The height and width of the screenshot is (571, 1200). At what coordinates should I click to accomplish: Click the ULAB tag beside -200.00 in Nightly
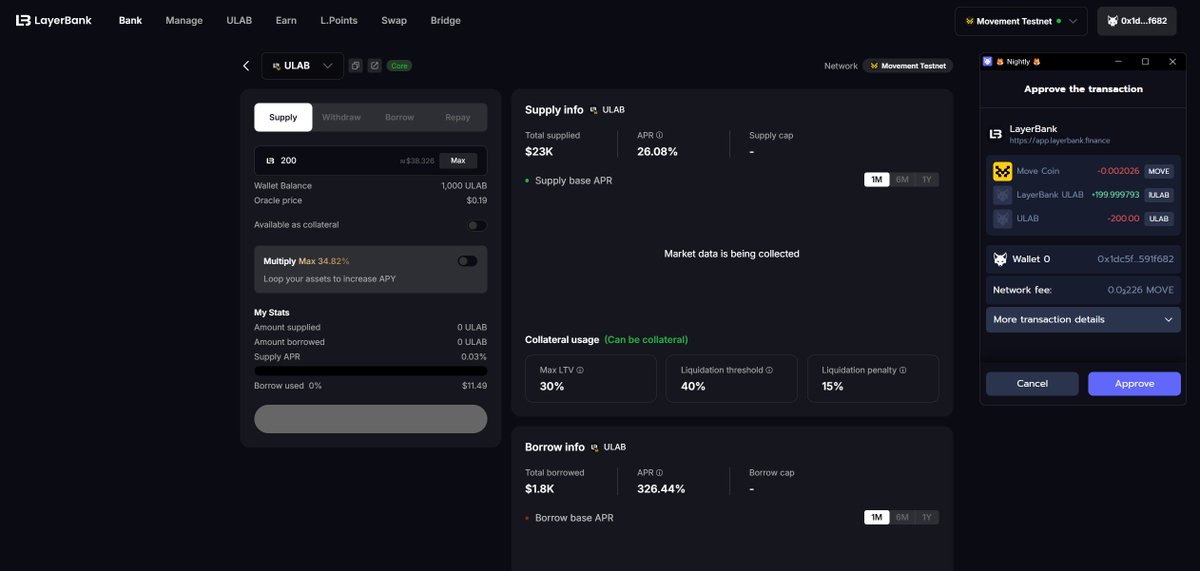click(x=1158, y=219)
